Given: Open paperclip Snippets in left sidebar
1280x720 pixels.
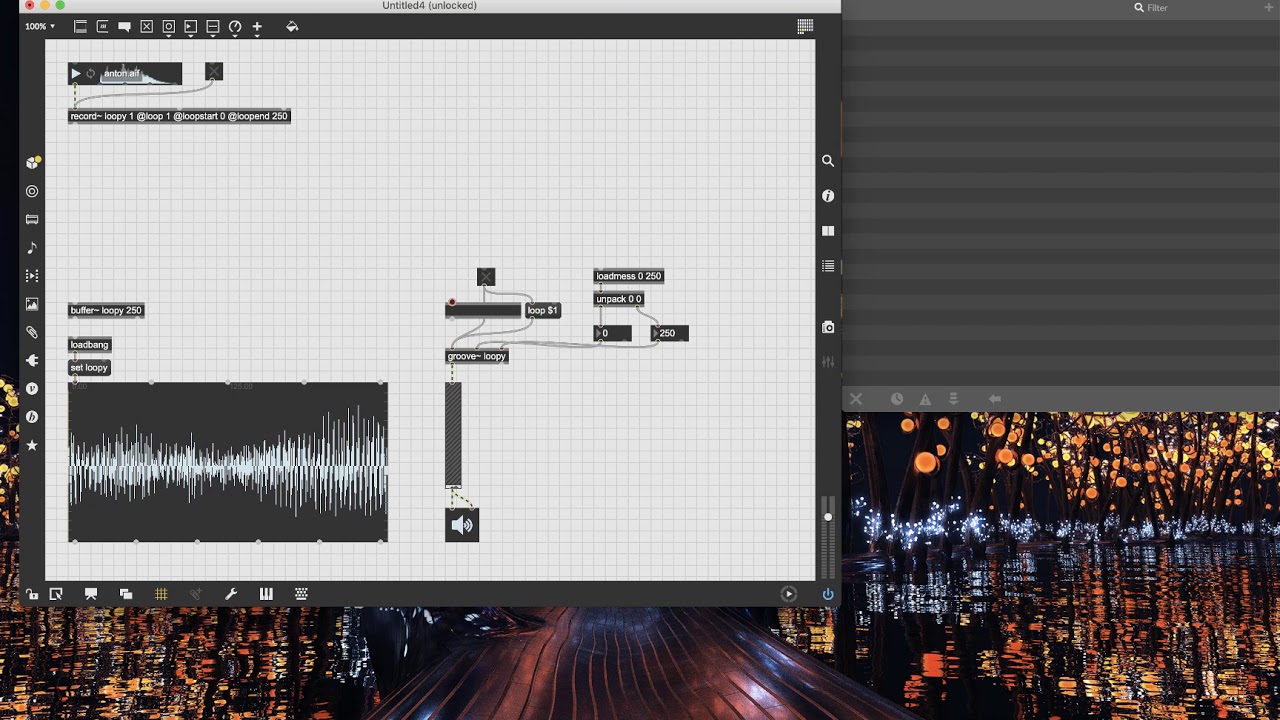Looking at the screenshot, I should pos(32,332).
